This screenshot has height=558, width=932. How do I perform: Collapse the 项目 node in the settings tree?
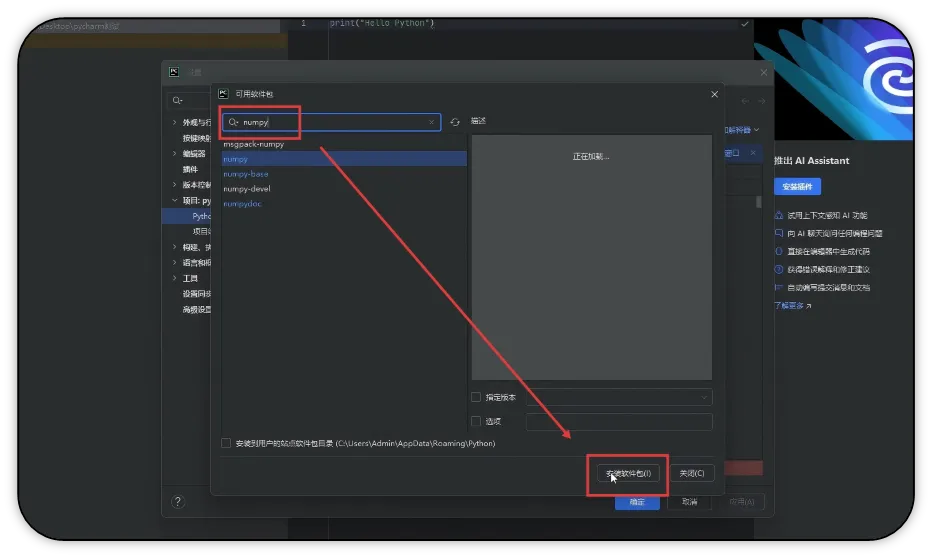pos(175,200)
